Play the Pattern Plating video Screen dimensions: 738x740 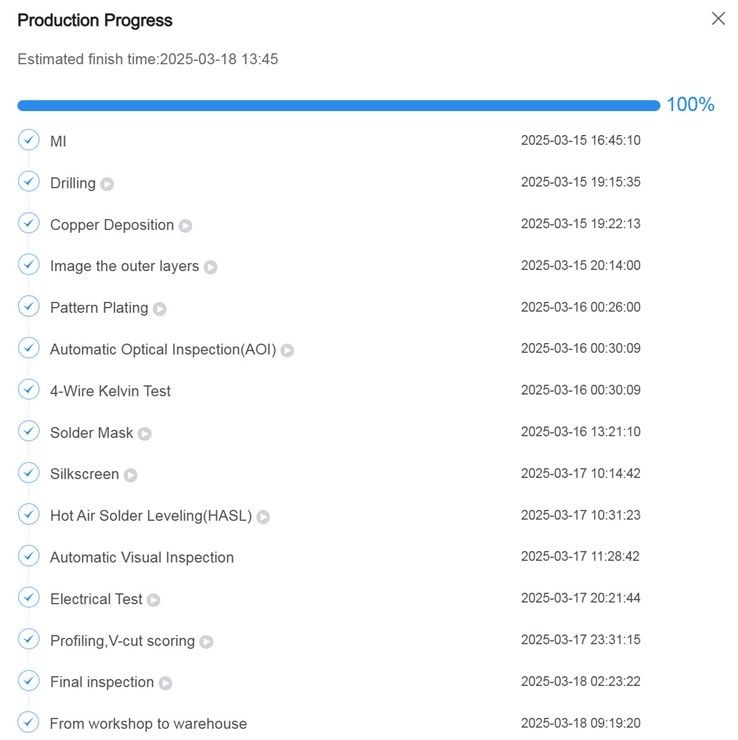[160, 309]
